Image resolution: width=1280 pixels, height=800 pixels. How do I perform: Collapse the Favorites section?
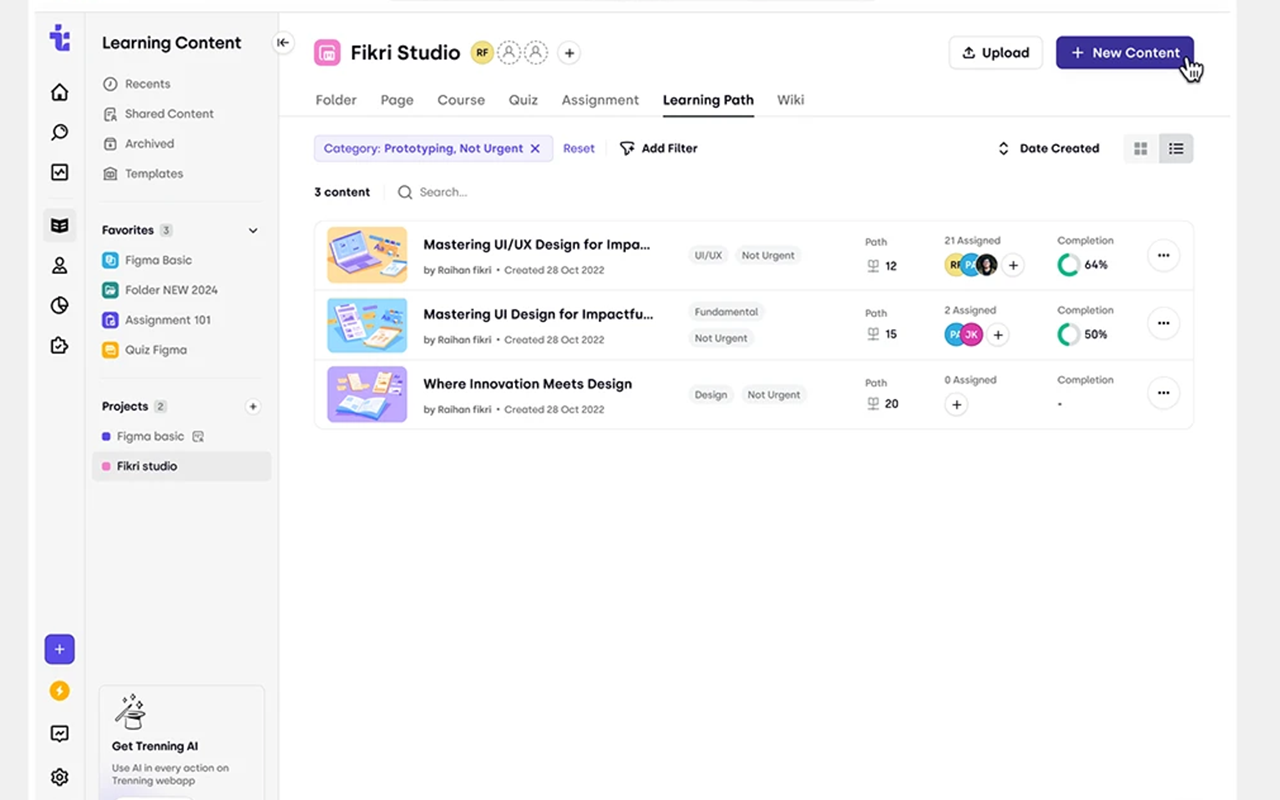(x=253, y=230)
